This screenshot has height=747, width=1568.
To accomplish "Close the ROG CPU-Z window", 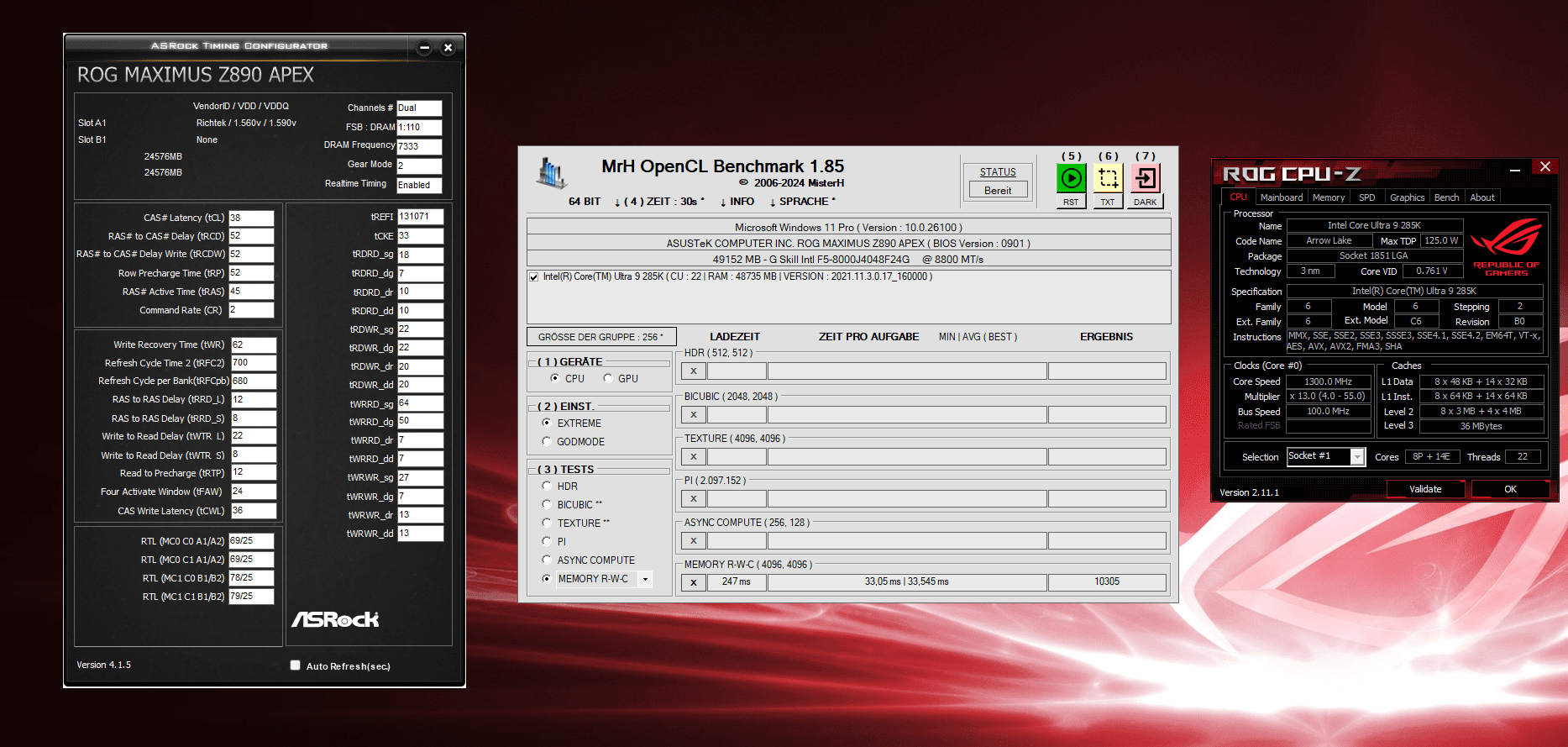I will [x=1545, y=166].
